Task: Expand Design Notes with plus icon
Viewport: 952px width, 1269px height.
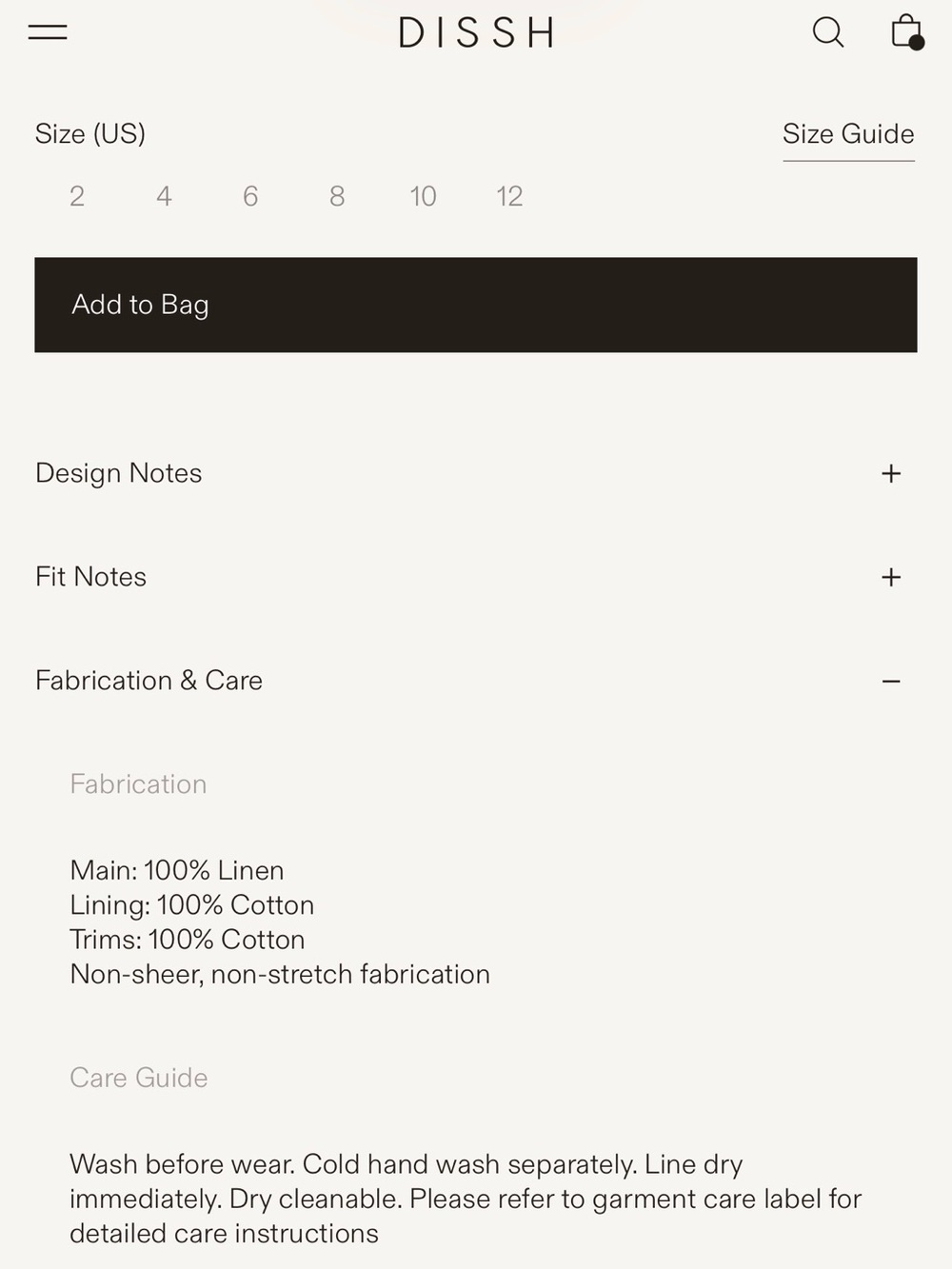Action: click(x=891, y=473)
